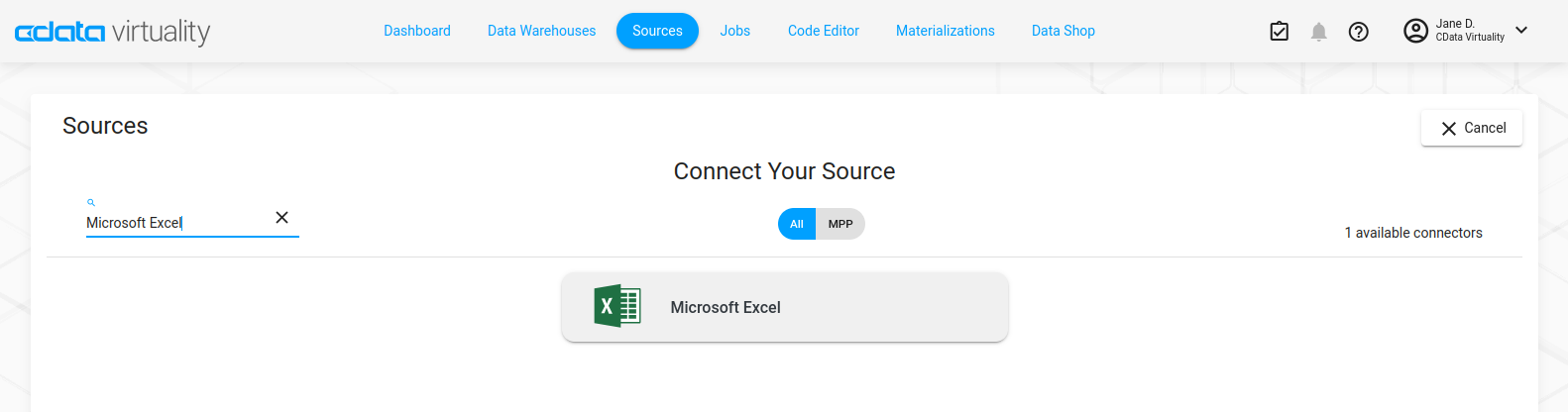Select the All connectors filter
This screenshot has height=412, width=1568.
pos(797,224)
